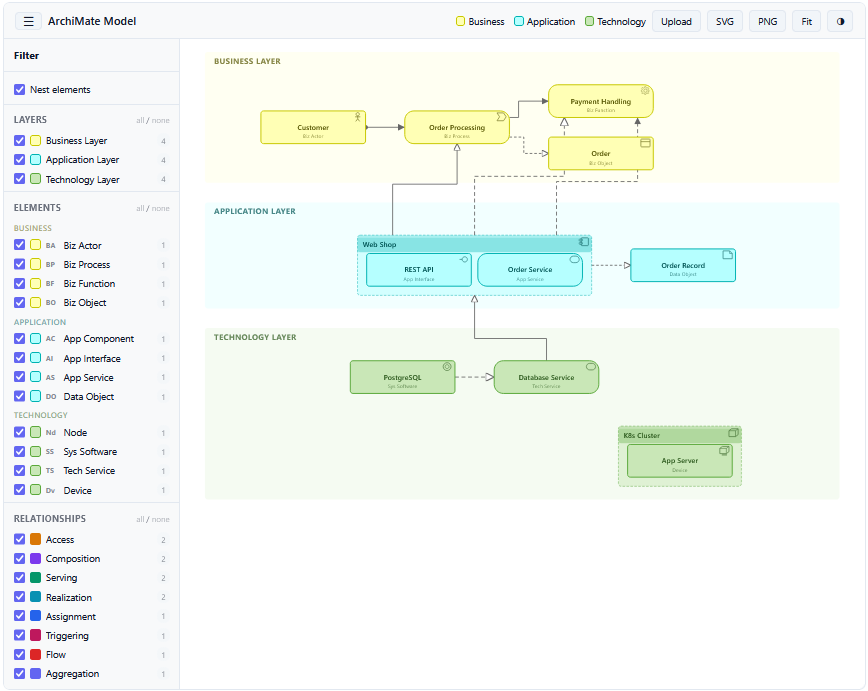The height and width of the screenshot is (691, 868).
Task: Click 'all / none' link in Elements
Action: pyautogui.click(x=153, y=208)
